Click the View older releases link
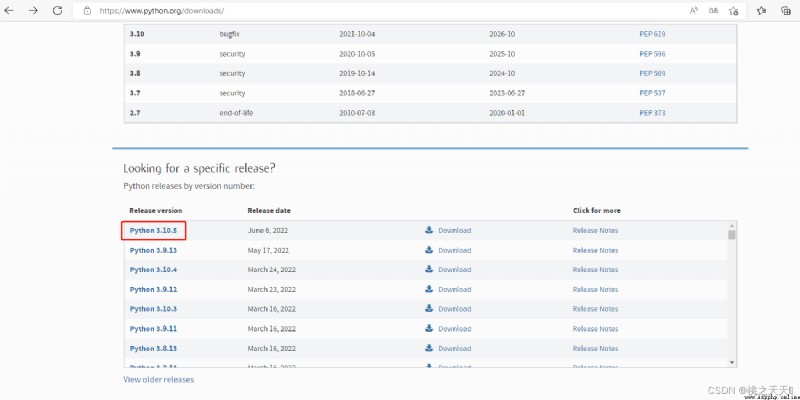Viewport: 800px width, 400px height. [x=159, y=380]
